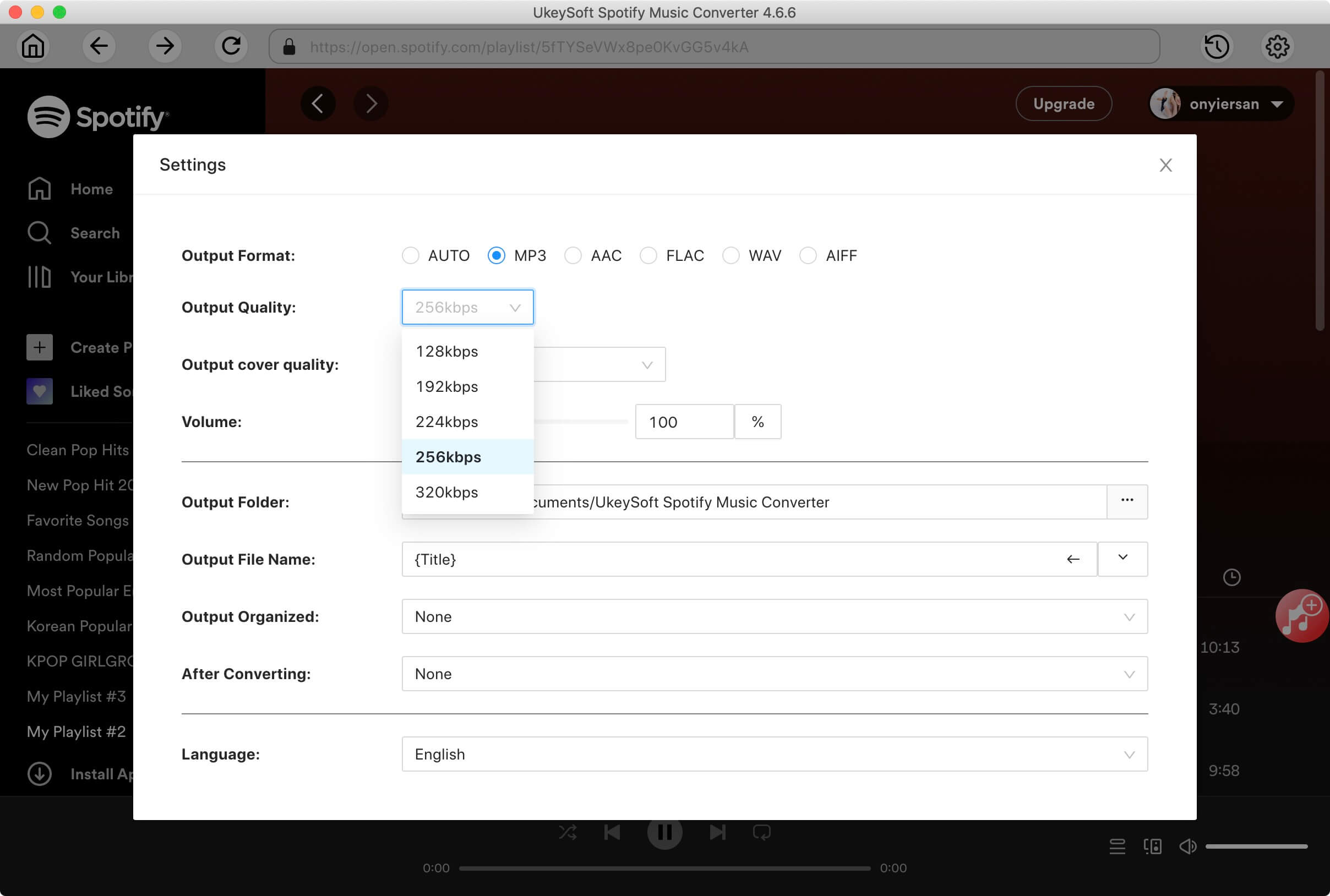
Task: Select the WAV output format radio button
Action: [730, 256]
